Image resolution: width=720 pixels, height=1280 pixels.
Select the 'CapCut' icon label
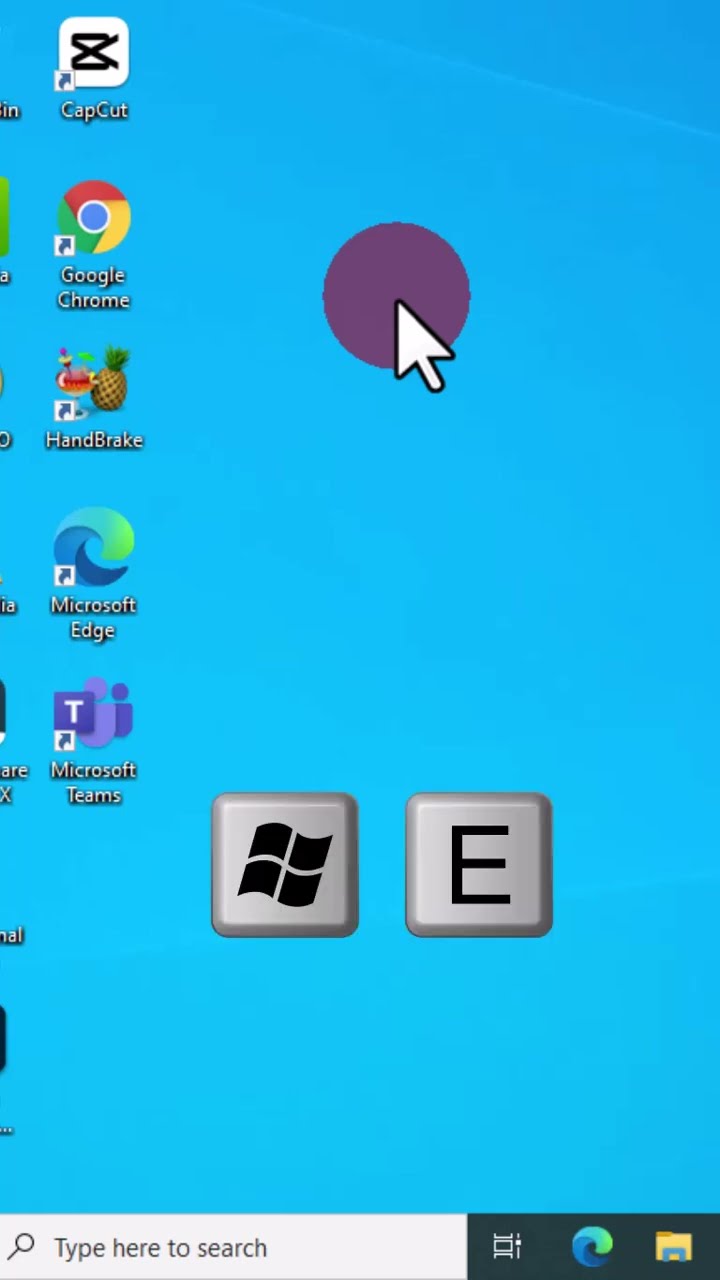[94, 110]
